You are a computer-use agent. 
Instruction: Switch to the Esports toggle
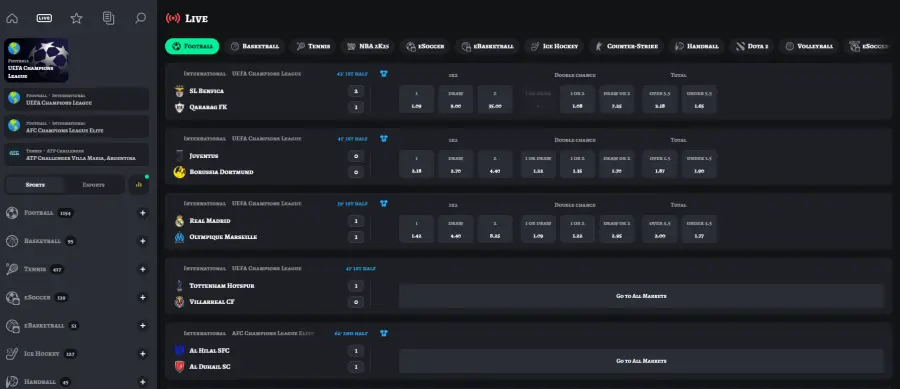pos(94,185)
